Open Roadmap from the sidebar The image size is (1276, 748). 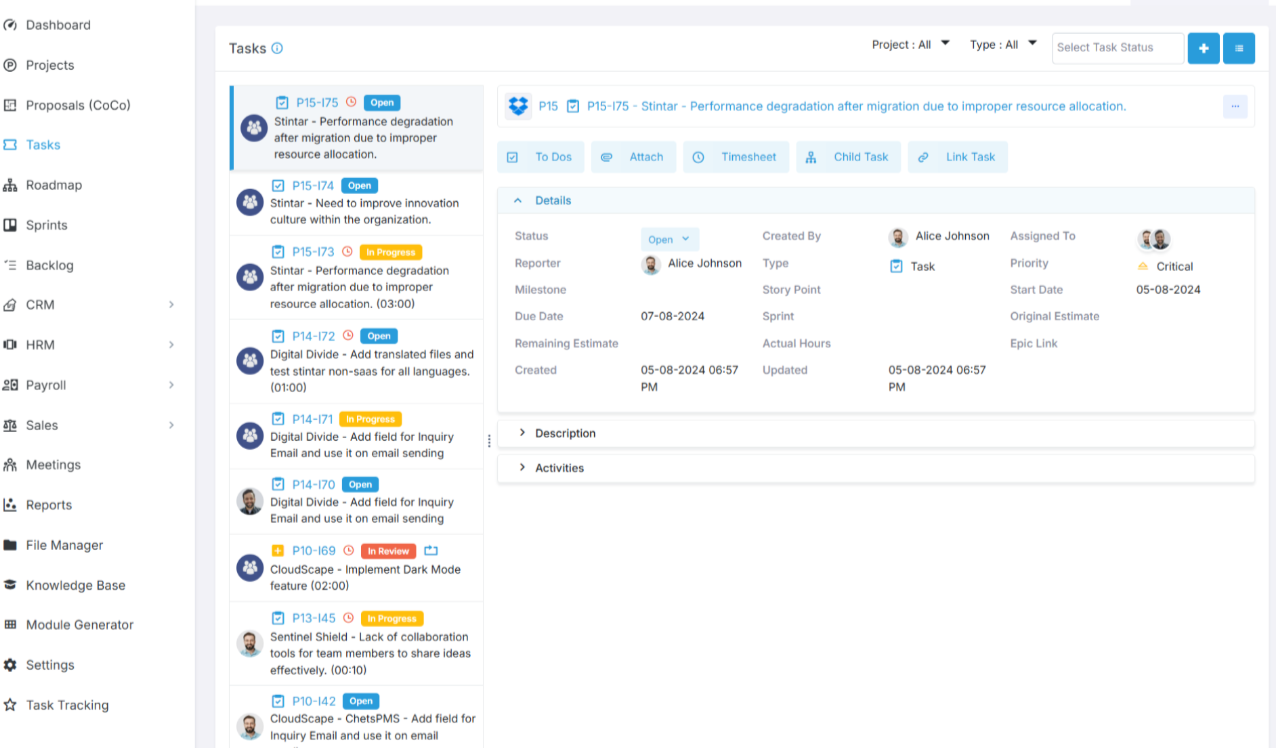pos(54,185)
